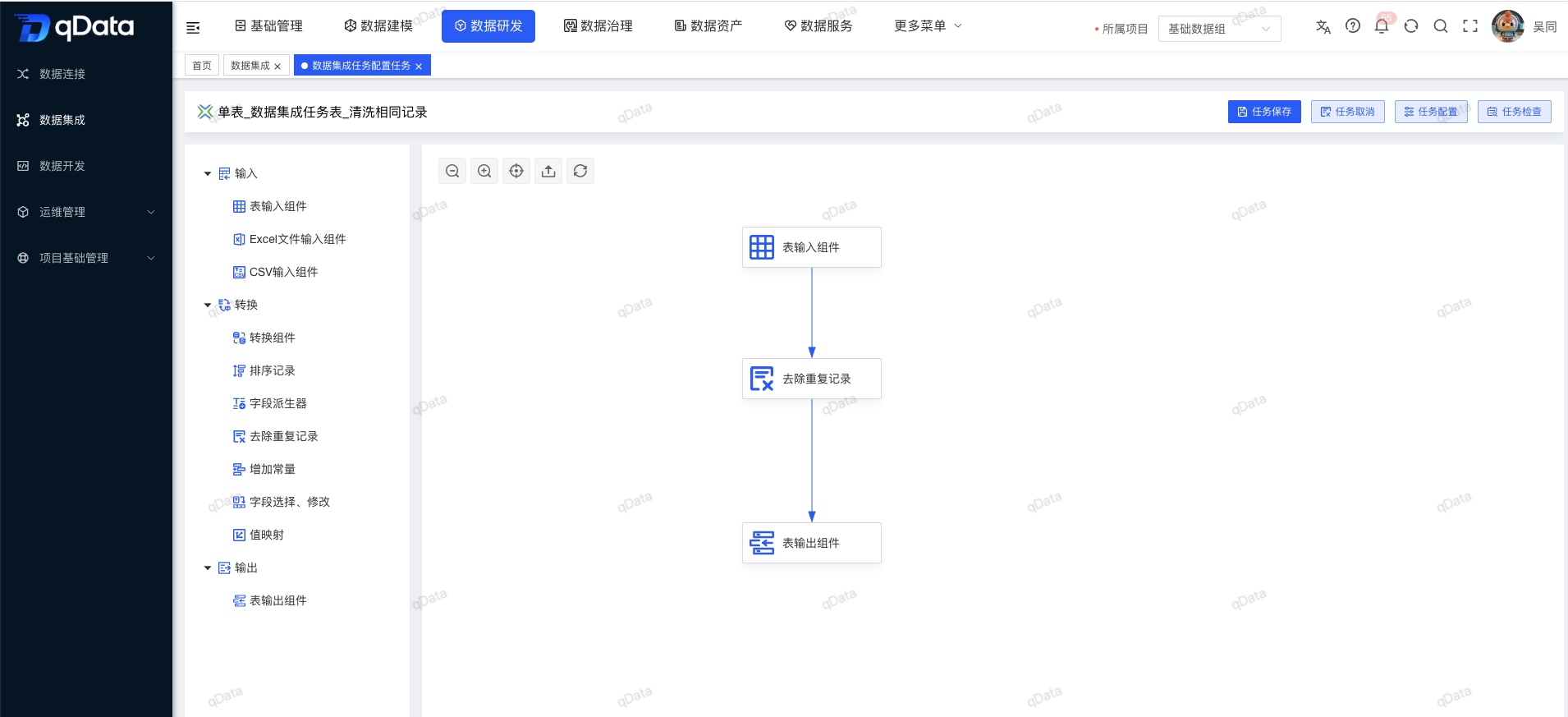Pick 排序记录 from component palette
The width and height of the screenshot is (1568, 717).
(x=264, y=370)
